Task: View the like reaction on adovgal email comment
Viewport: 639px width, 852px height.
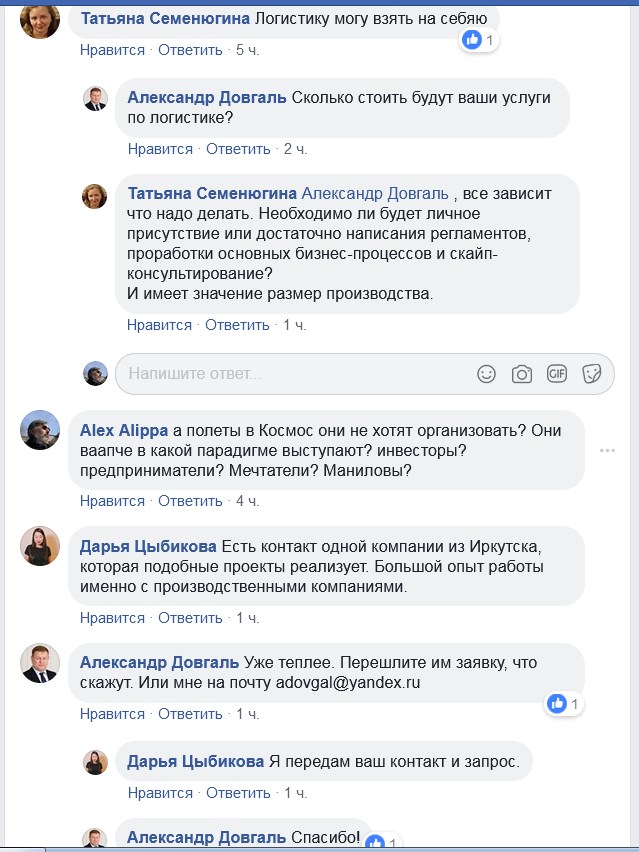Action: click(x=563, y=704)
